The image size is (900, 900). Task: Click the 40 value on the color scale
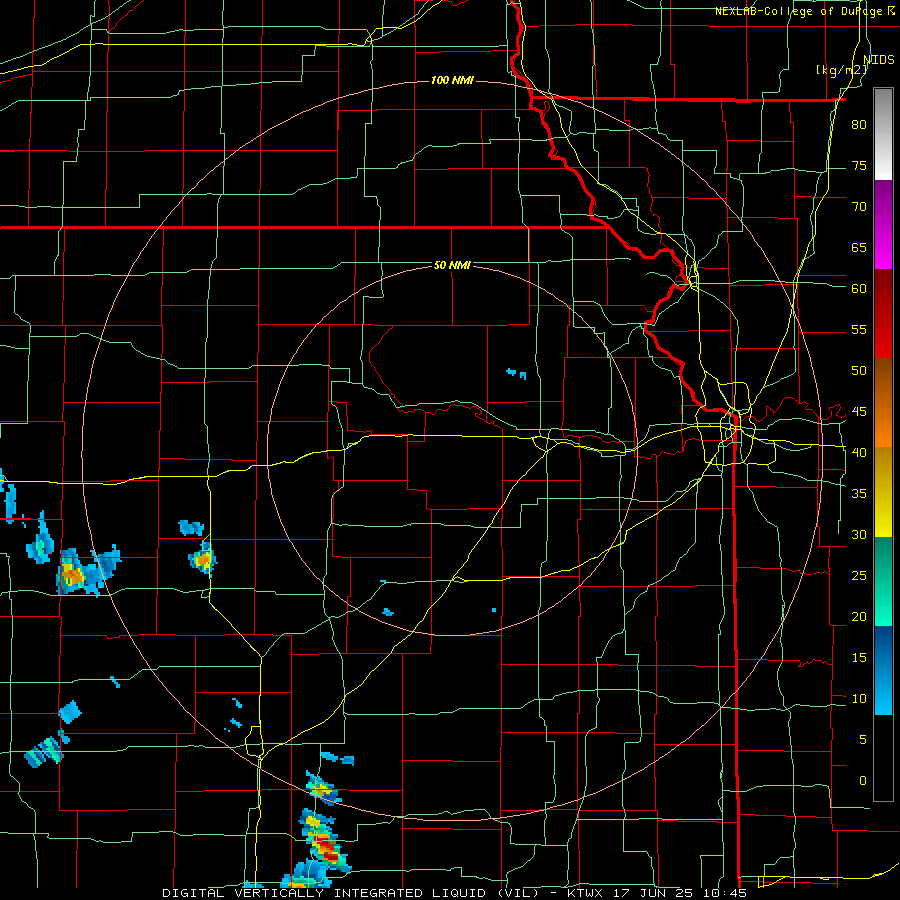pyautogui.click(x=859, y=452)
